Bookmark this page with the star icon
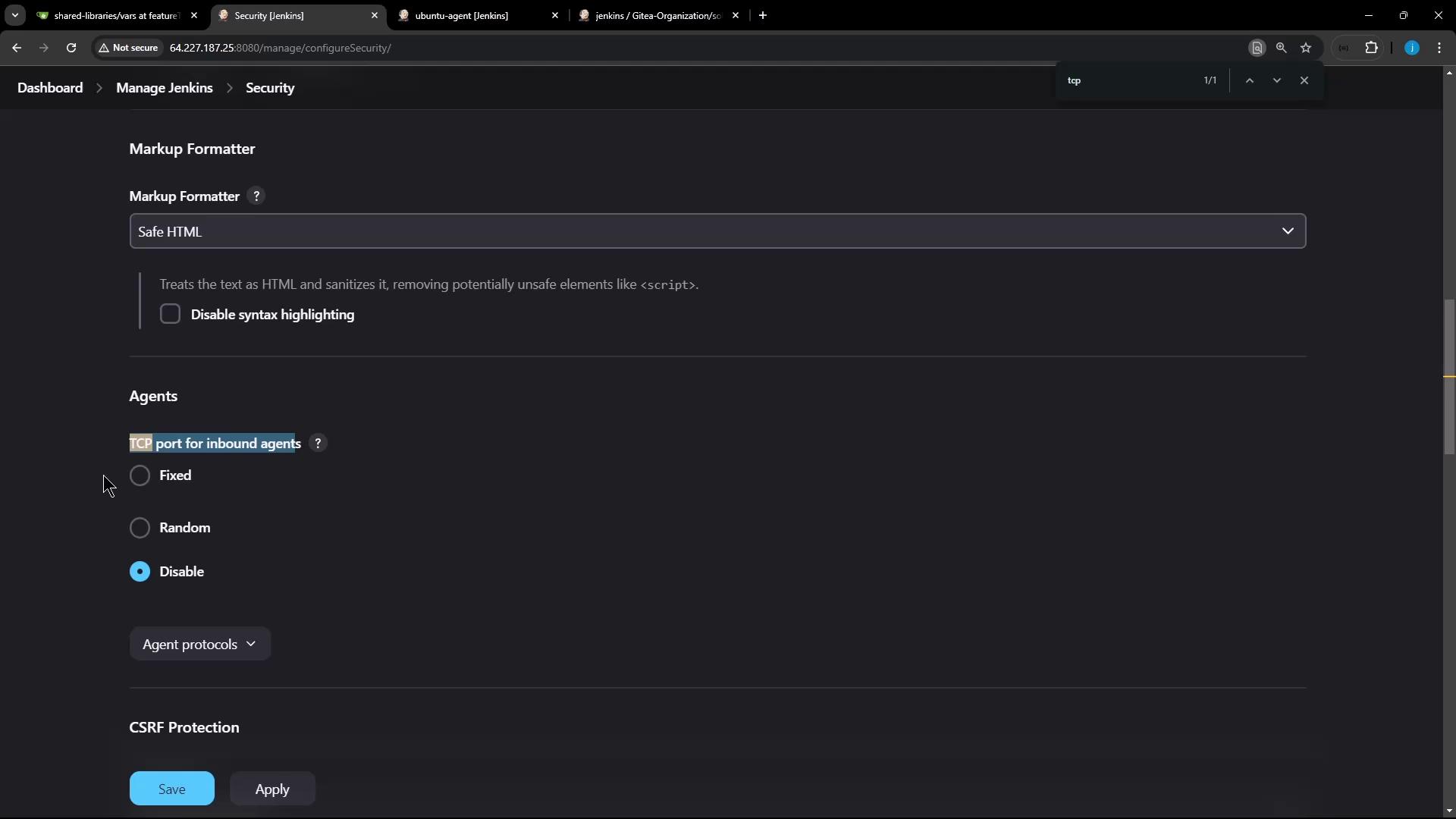The image size is (1456, 819). tap(1306, 48)
